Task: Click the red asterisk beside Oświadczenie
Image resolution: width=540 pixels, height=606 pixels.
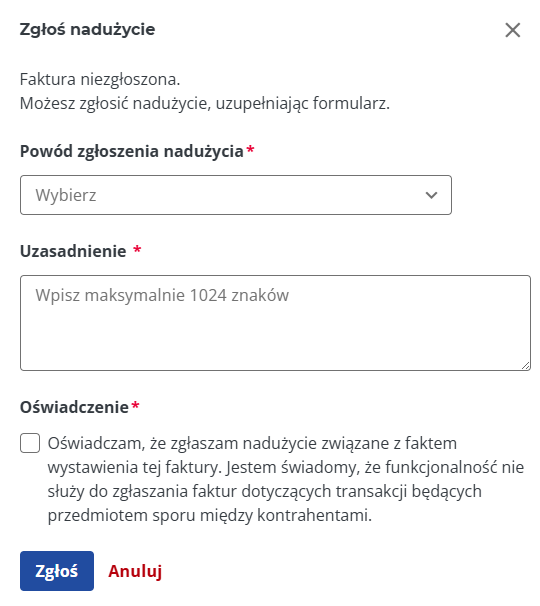Action: click(135, 405)
